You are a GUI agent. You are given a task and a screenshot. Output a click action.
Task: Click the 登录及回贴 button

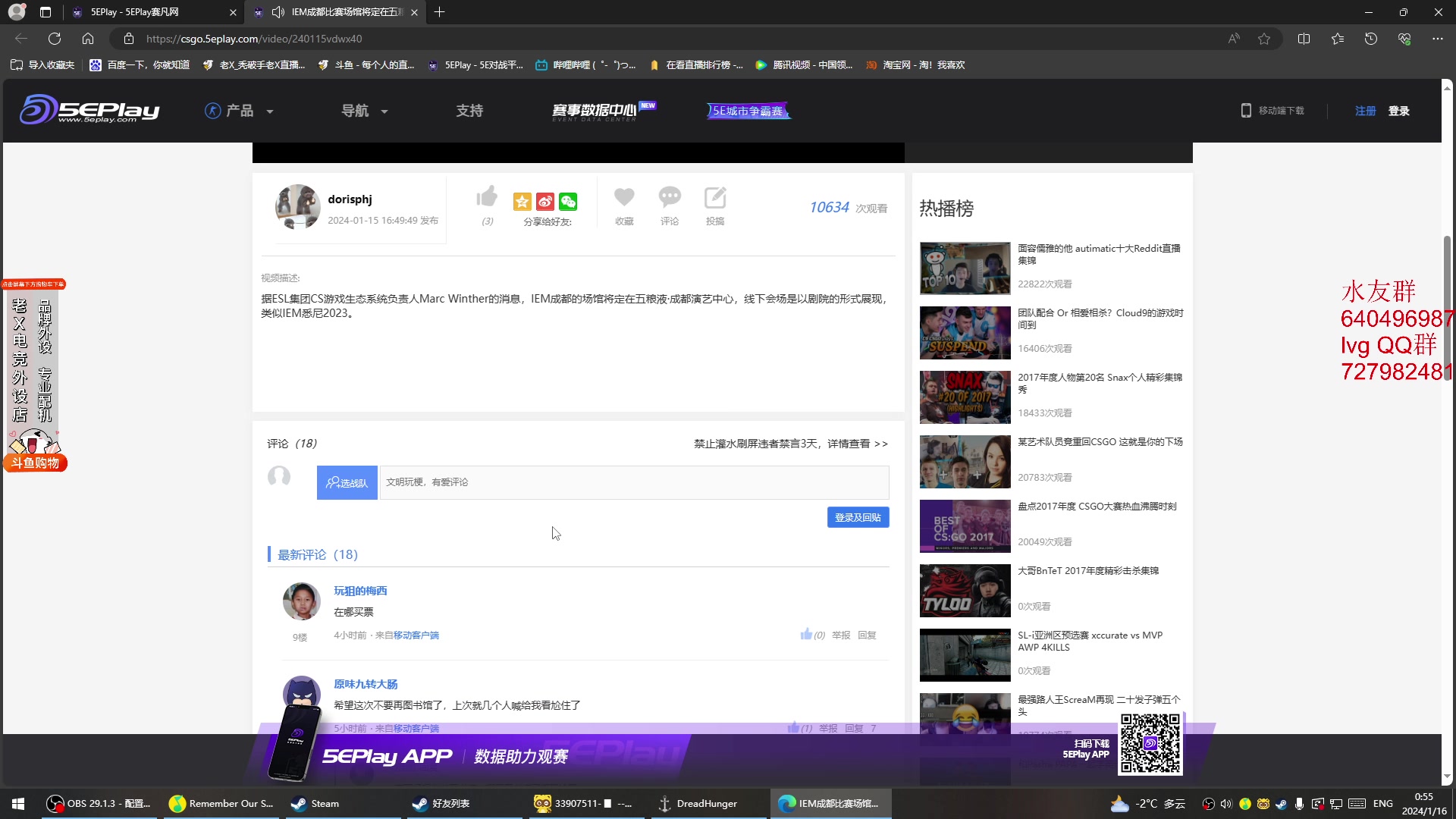tap(857, 516)
